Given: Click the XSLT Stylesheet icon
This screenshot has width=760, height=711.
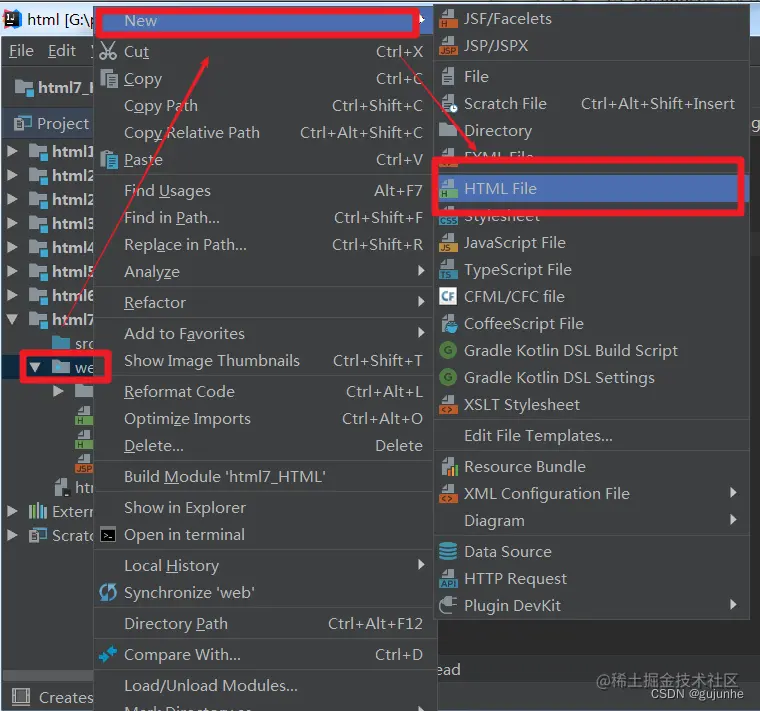Looking at the screenshot, I should 448,405.
